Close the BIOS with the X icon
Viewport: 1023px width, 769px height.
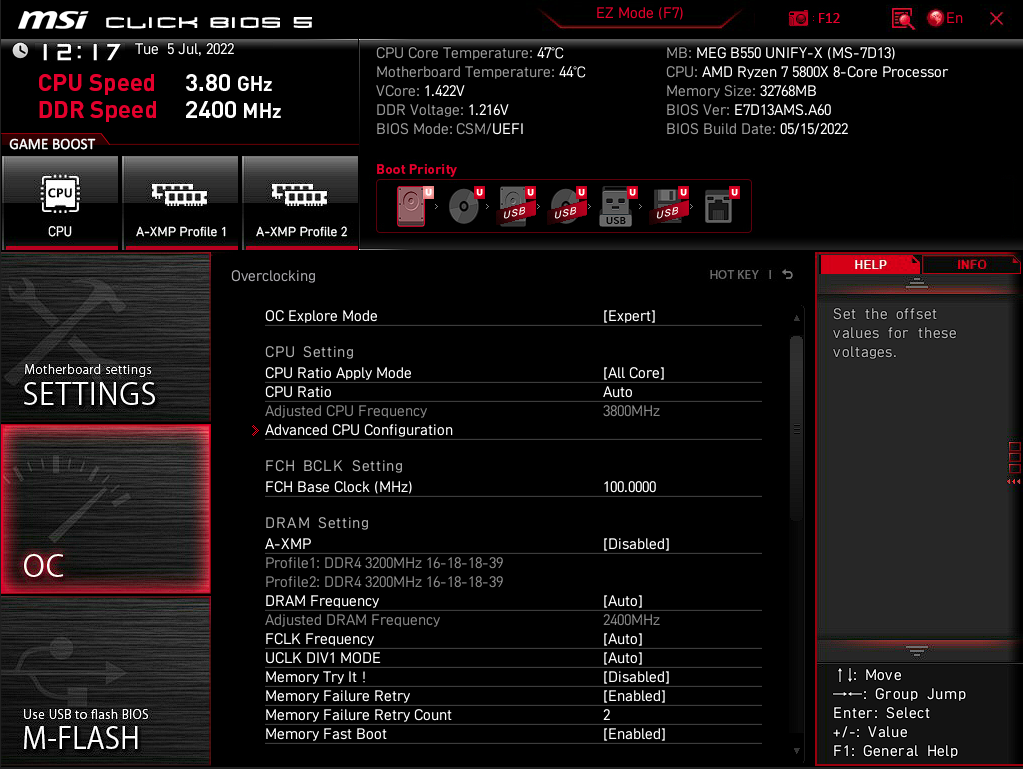[x=996, y=18]
